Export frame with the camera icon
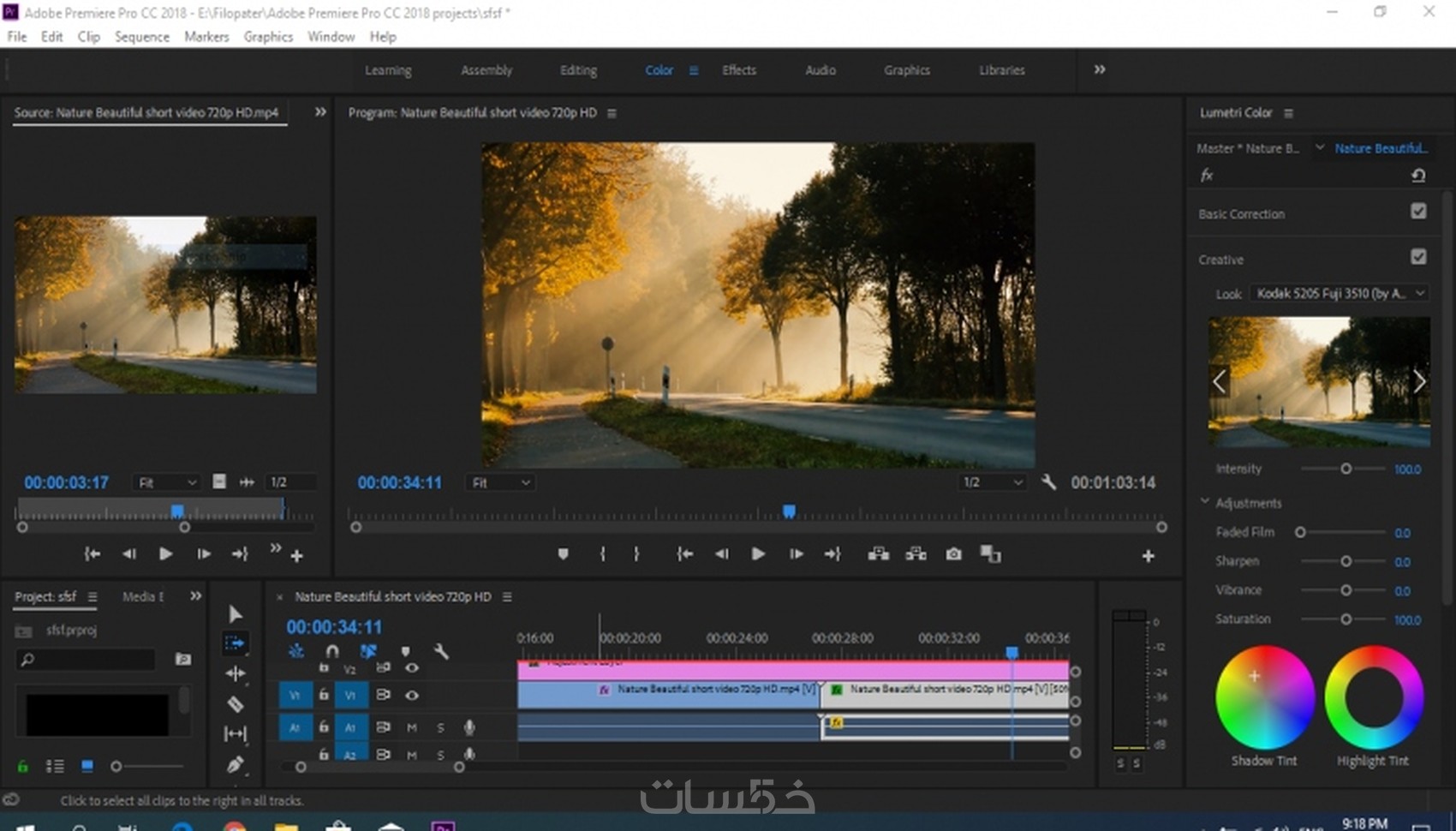The width and height of the screenshot is (1456, 831). click(x=953, y=554)
